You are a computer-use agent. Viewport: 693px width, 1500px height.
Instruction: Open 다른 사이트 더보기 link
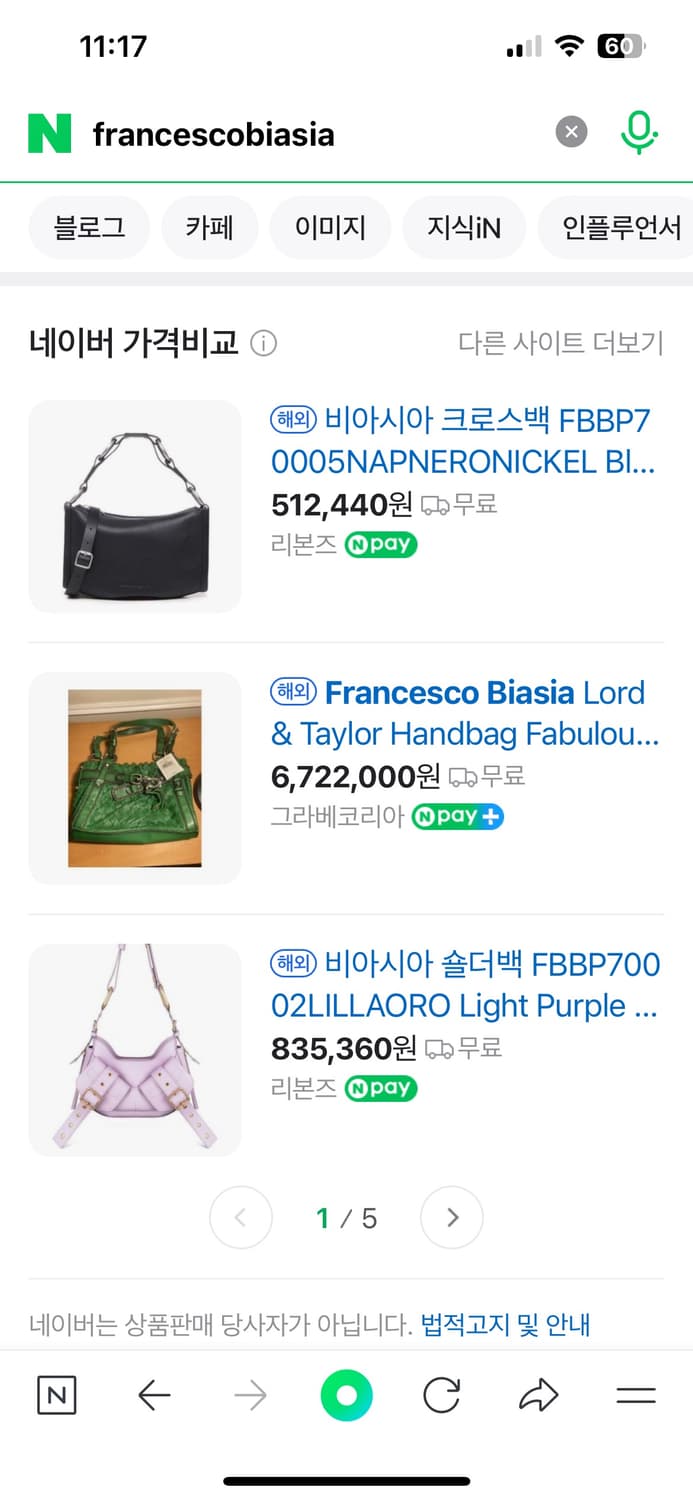point(560,343)
